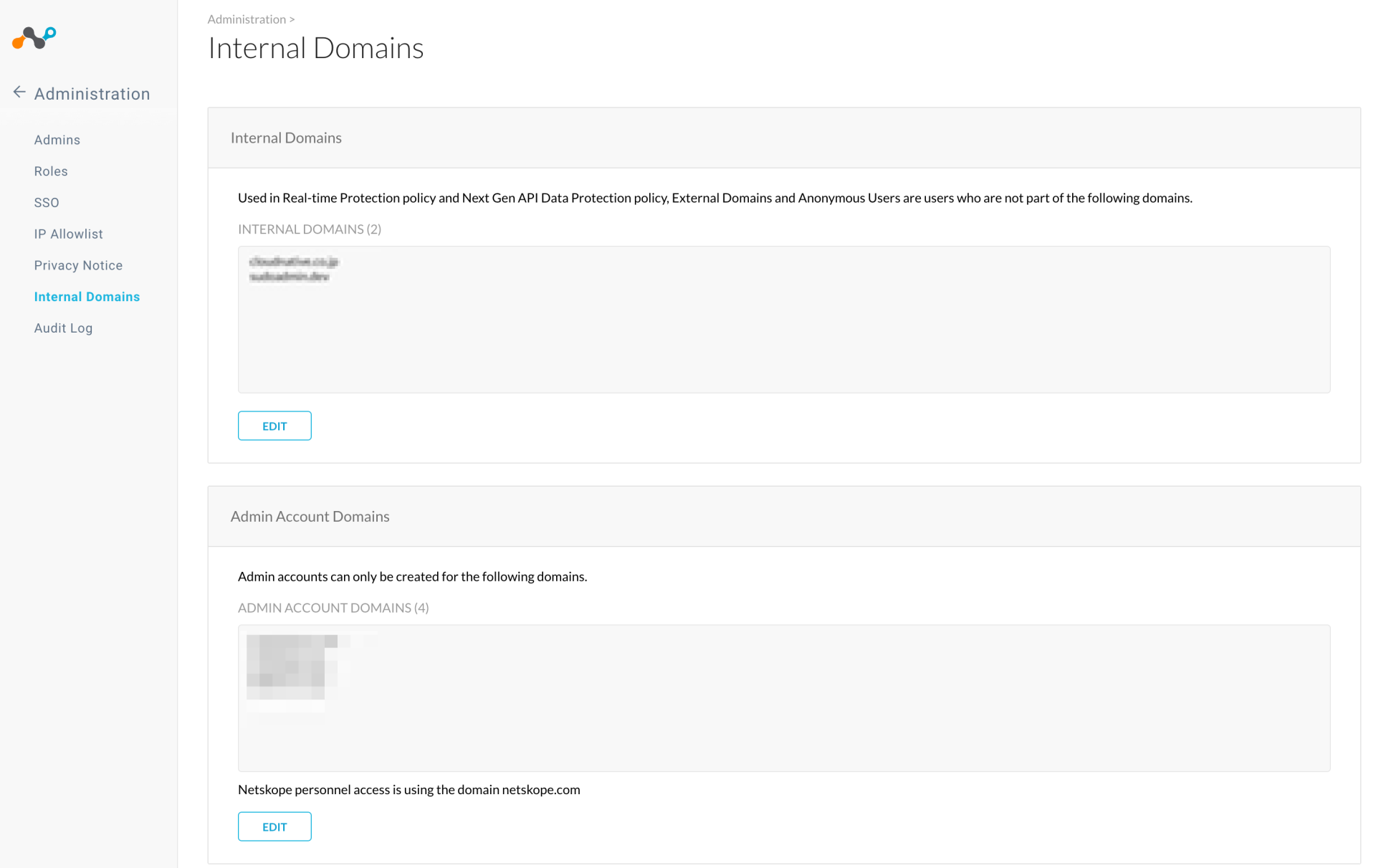Select Internal Domains sidebar item
This screenshot has width=1376, height=868.
coord(87,297)
